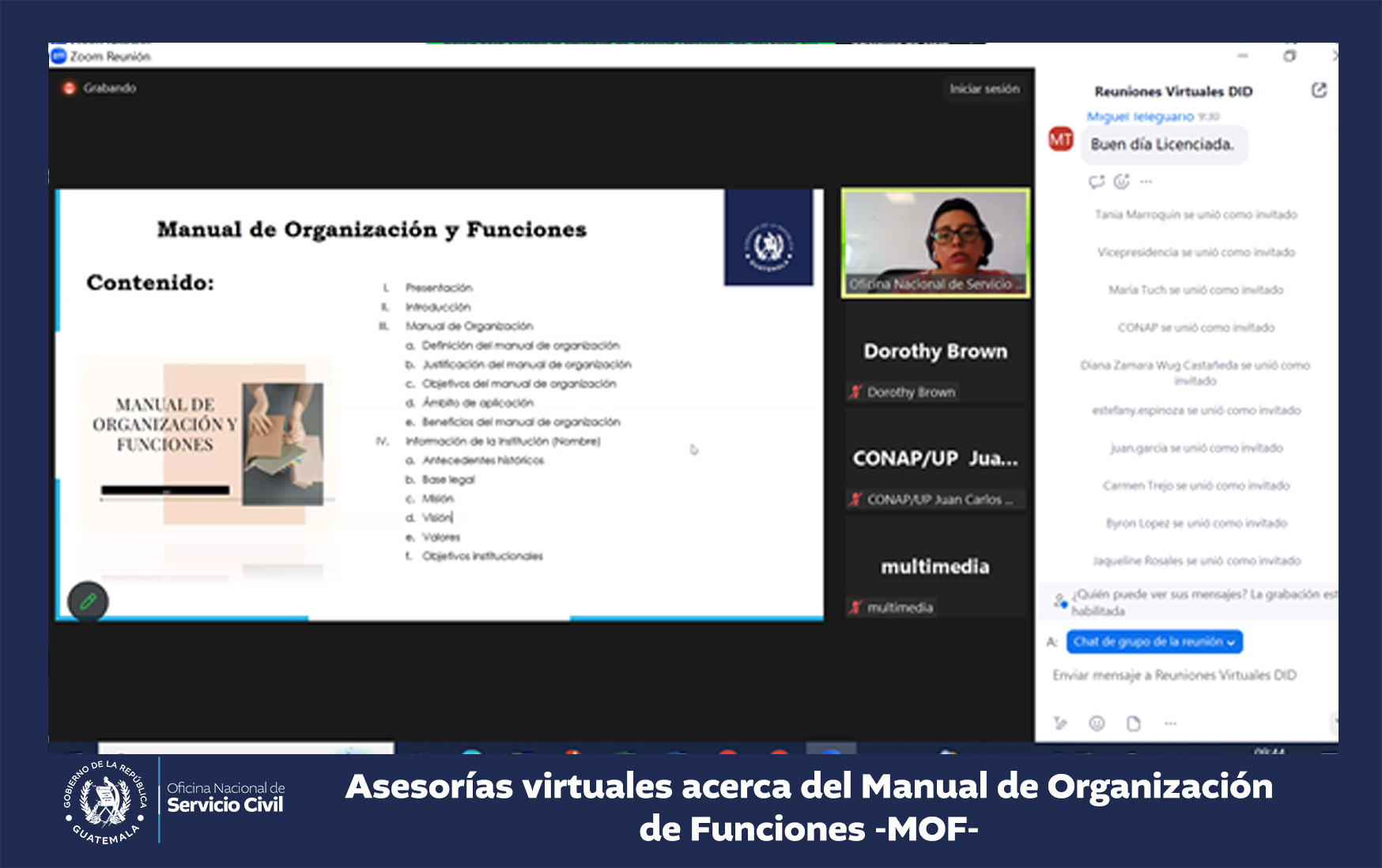Image resolution: width=1382 pixels, height=868 pixels.
Task: Select the CONAP/UP Juan Carlos participant tile
Action: 935,460
